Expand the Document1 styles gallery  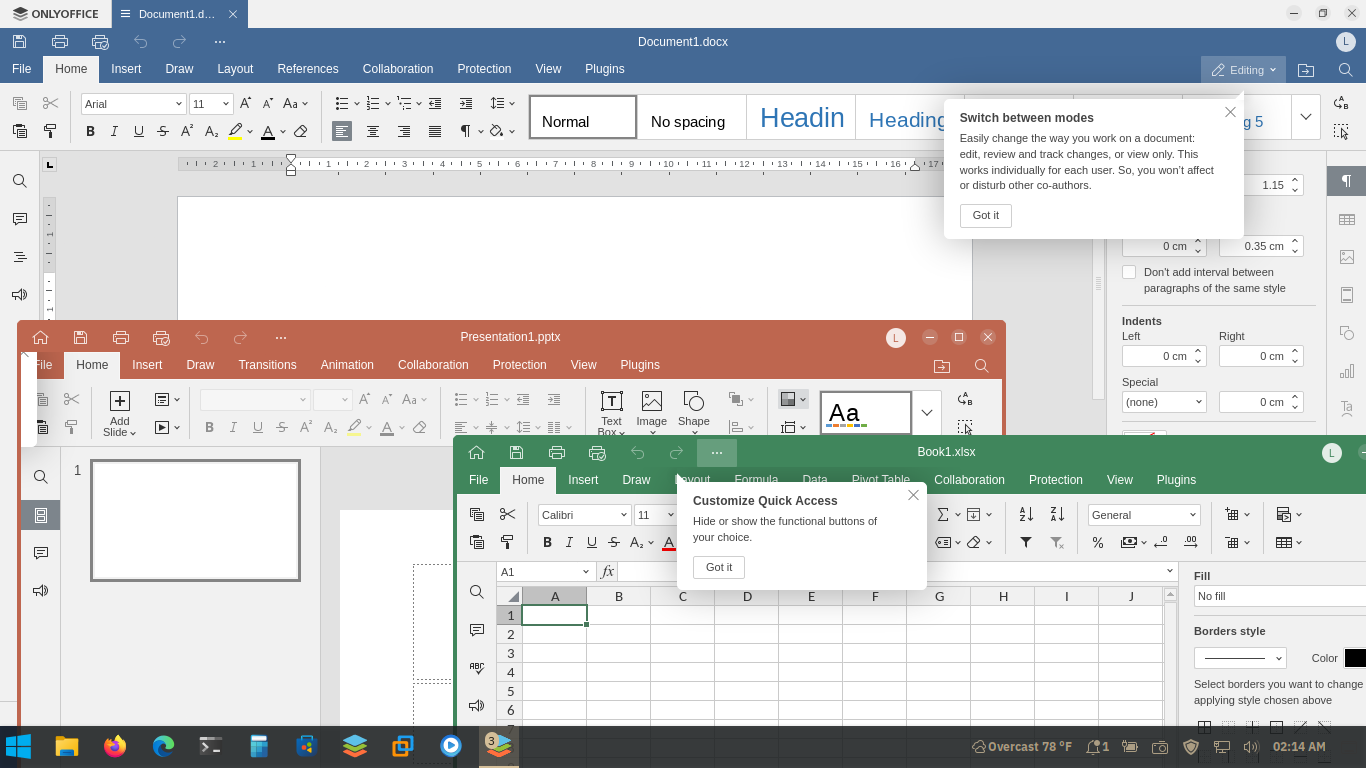pos(1306,117)
